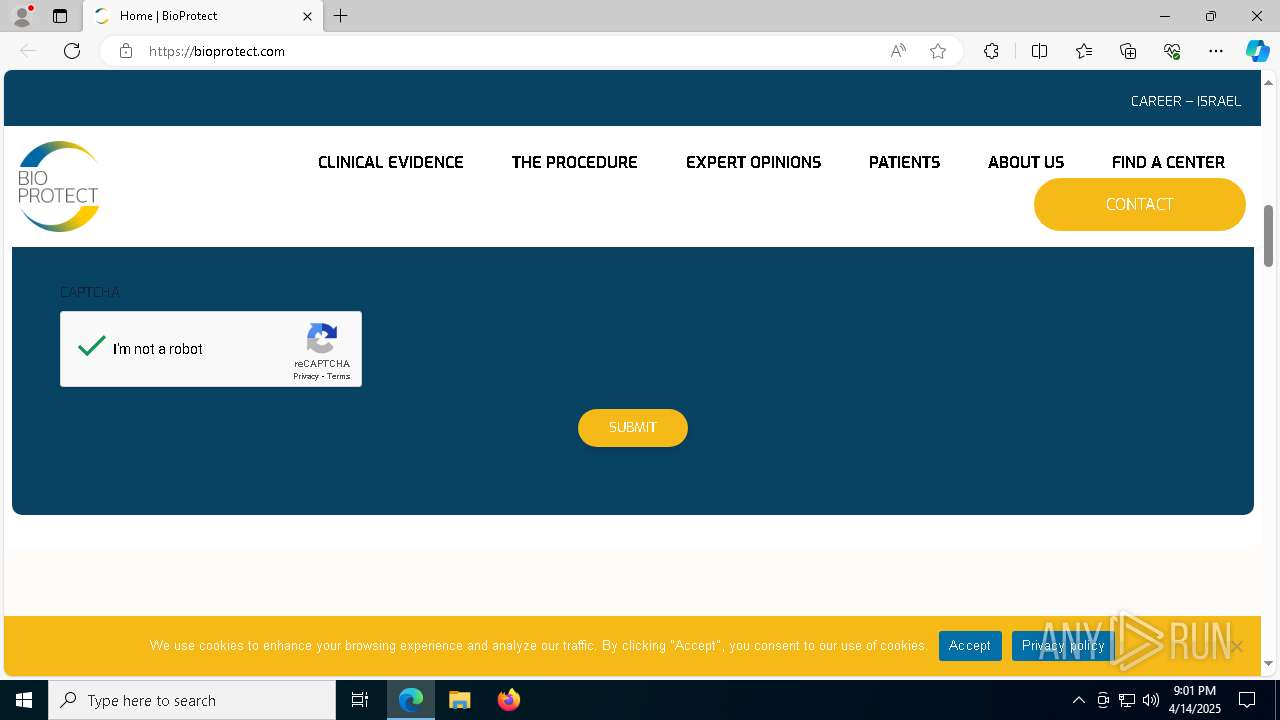Open the PATIENTS menu item
Image resolution: width=1280 pixels, height=720 pixels.
point(904,162)
